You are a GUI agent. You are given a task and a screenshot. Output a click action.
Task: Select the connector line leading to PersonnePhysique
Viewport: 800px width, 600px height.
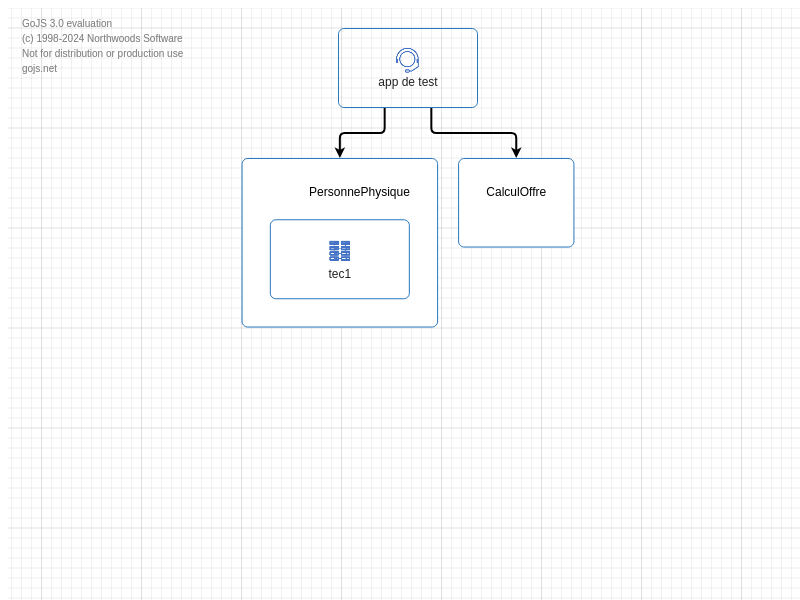tap(360, 133)
